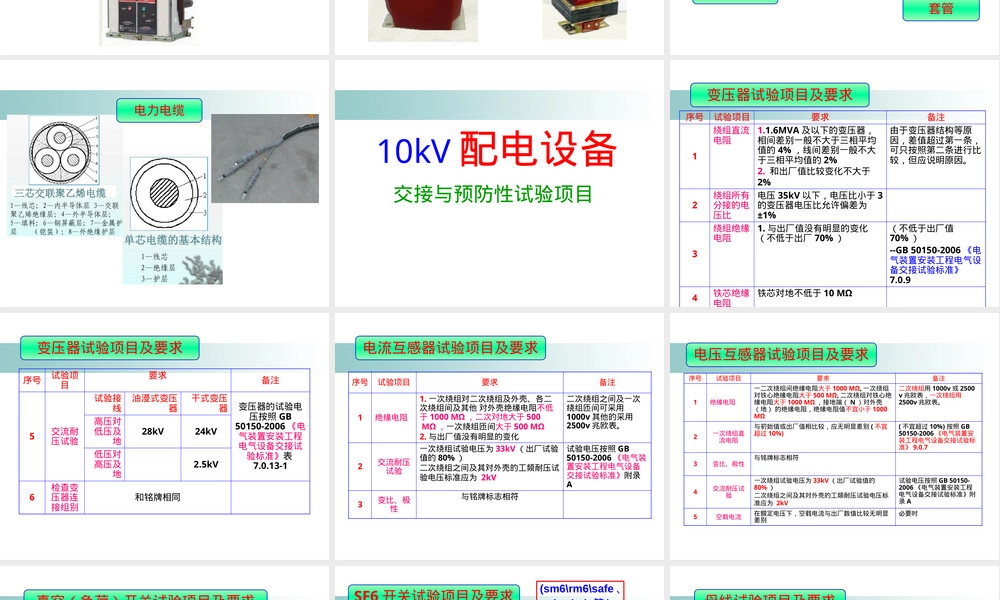Click the 2.5kV table cell
1000x600 pixels.
click(206, 464)
